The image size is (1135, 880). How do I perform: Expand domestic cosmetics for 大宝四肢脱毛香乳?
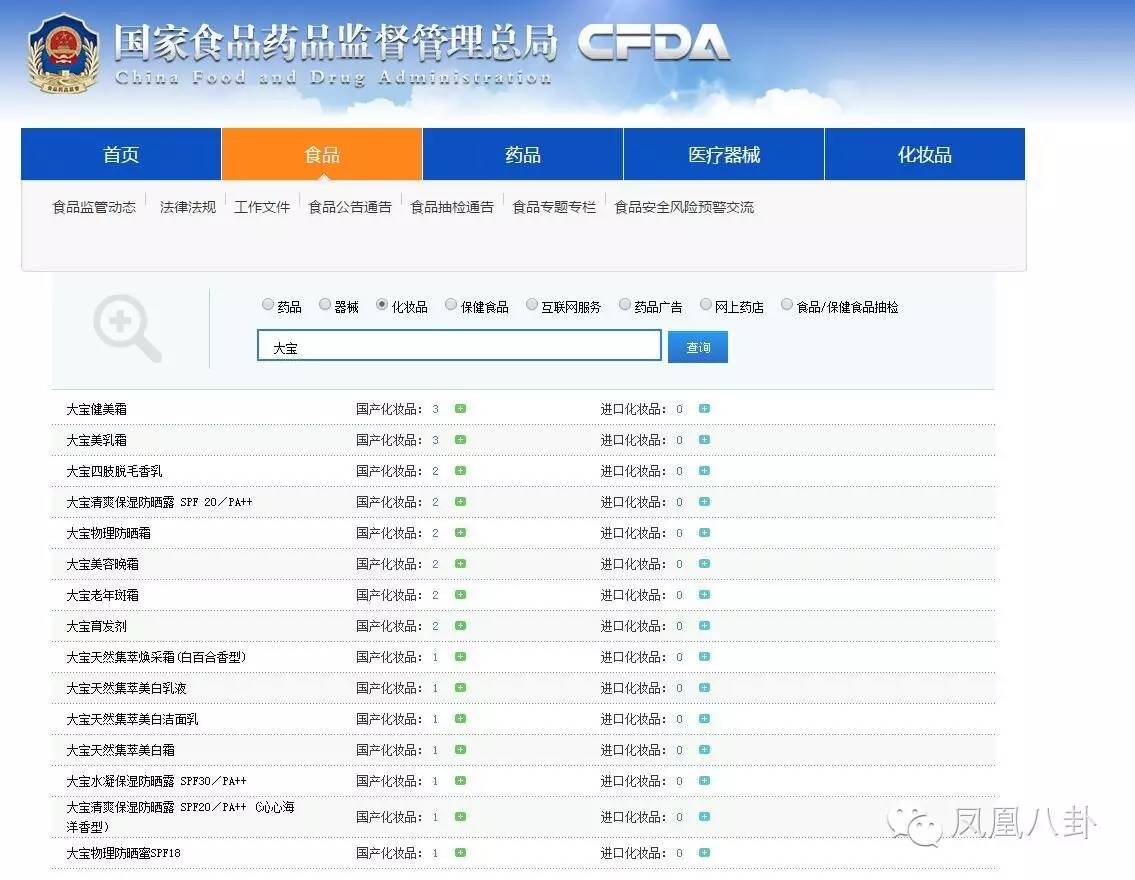coord(460,471)
